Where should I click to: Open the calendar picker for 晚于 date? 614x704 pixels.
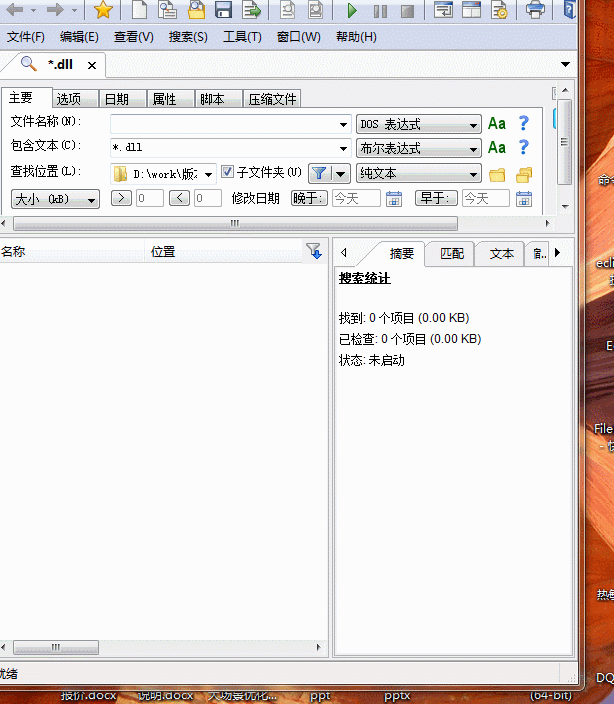[x=394, y=198]
